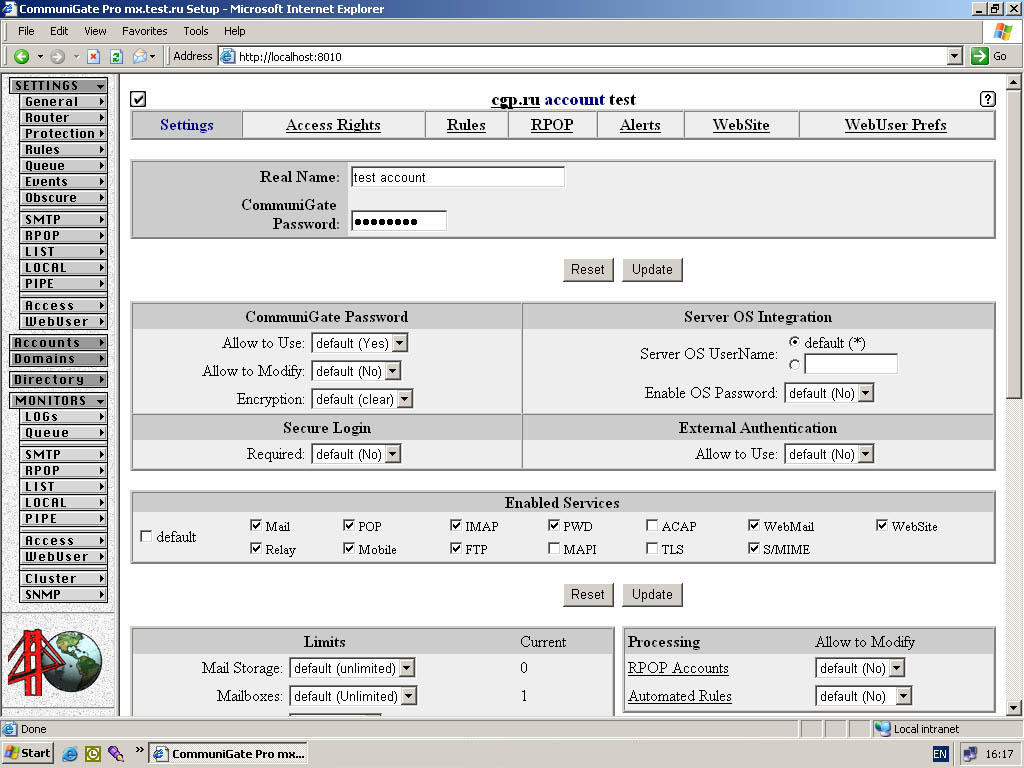The image size is (1024, 768).
Task: Click the CommuniGate bridge and globe logo
Action: click(x=55, y=662)
